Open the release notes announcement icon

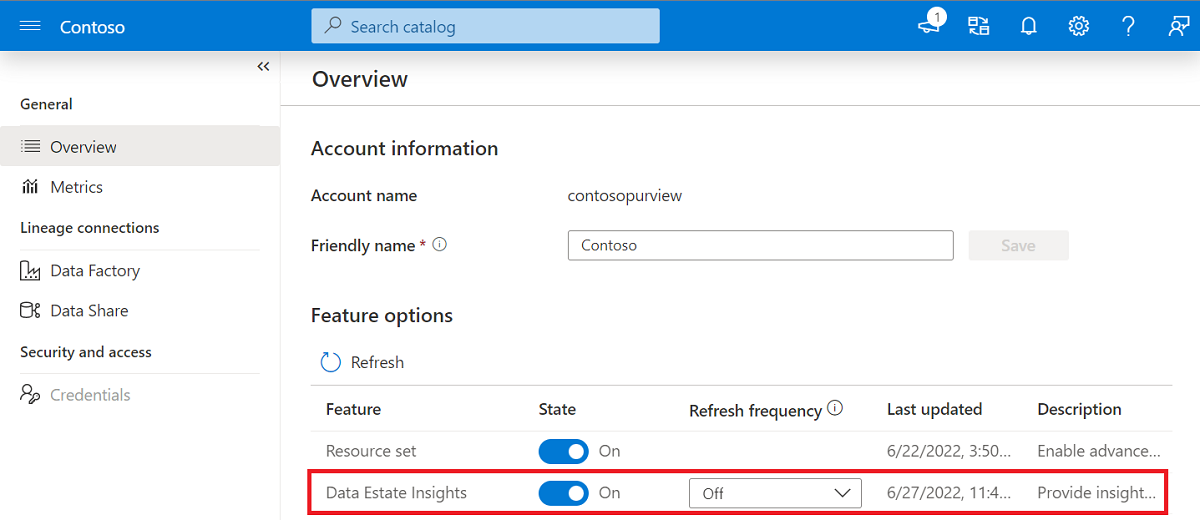pos(930,26)
